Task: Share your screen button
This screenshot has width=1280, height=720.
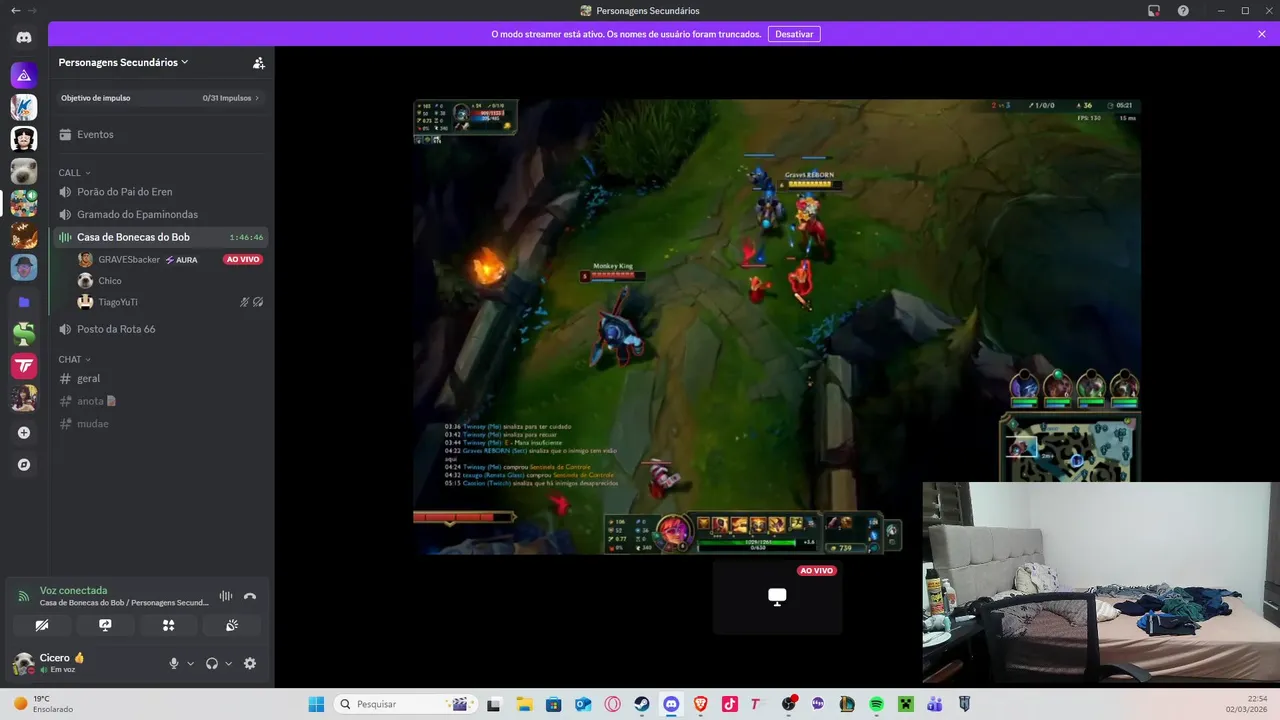Action: [x=105, y=625]
